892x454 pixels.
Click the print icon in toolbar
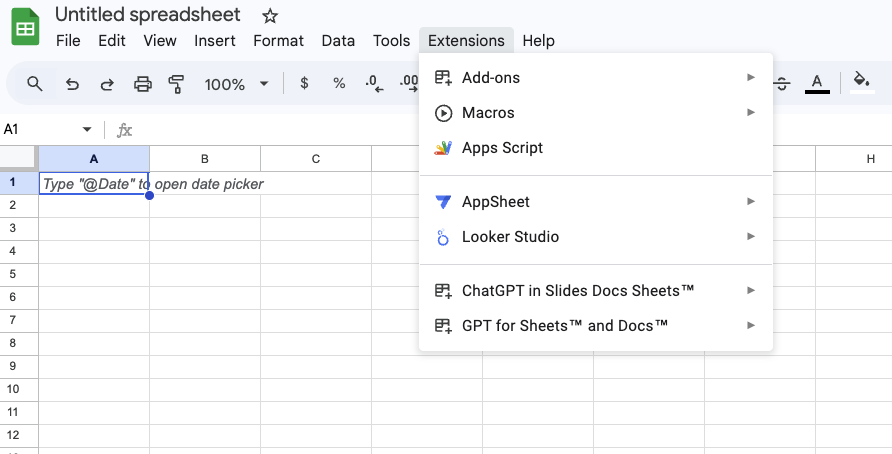coord(143,84)
